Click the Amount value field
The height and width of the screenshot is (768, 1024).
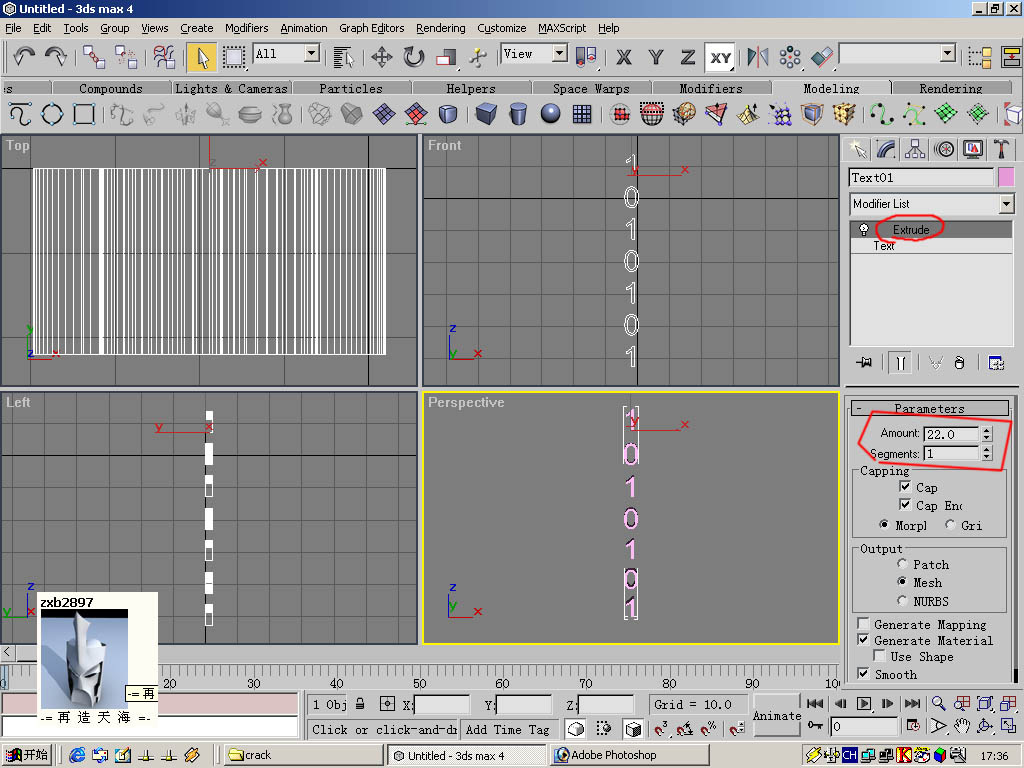pyautogui.click(x=952, y=434)
